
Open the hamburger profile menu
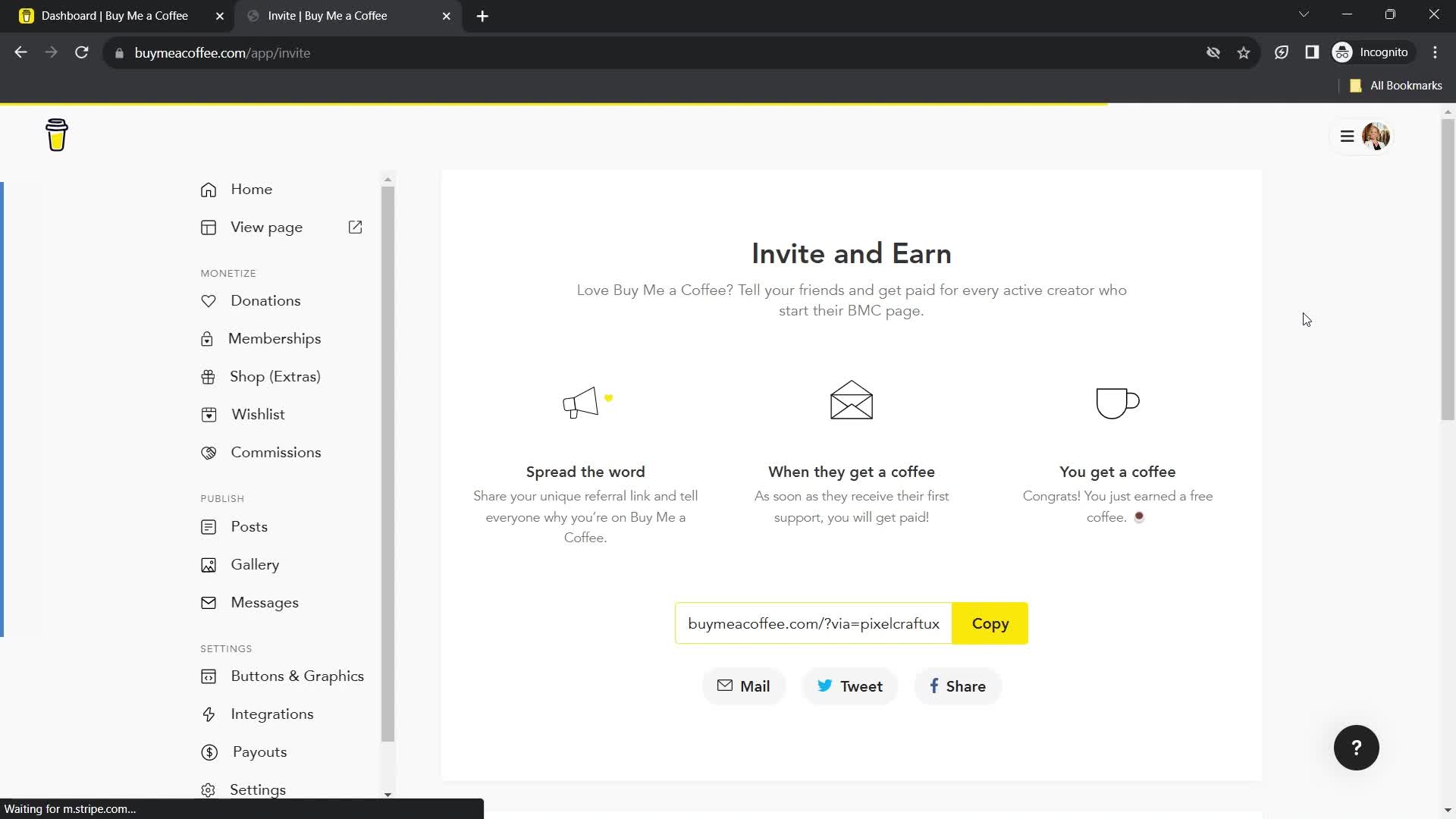pos(1347,136)
